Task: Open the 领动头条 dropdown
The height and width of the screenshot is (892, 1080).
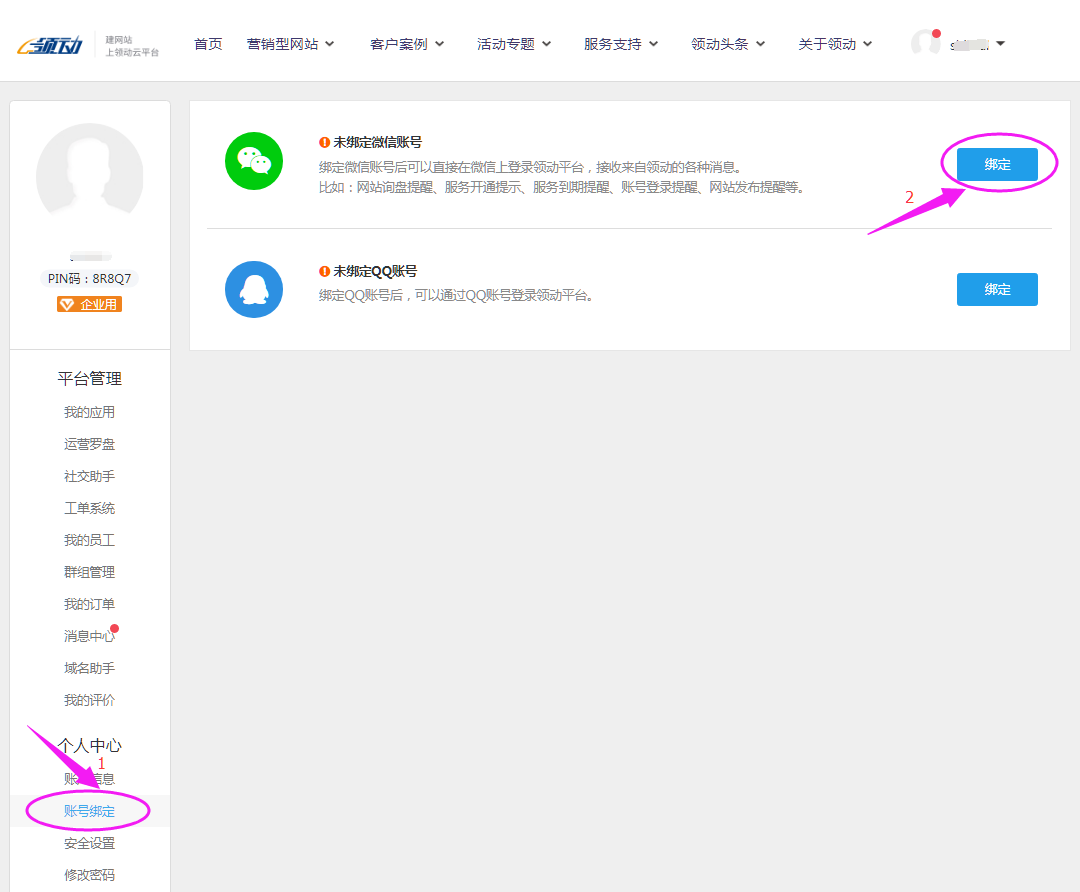Action: click(x=721, y=43)
